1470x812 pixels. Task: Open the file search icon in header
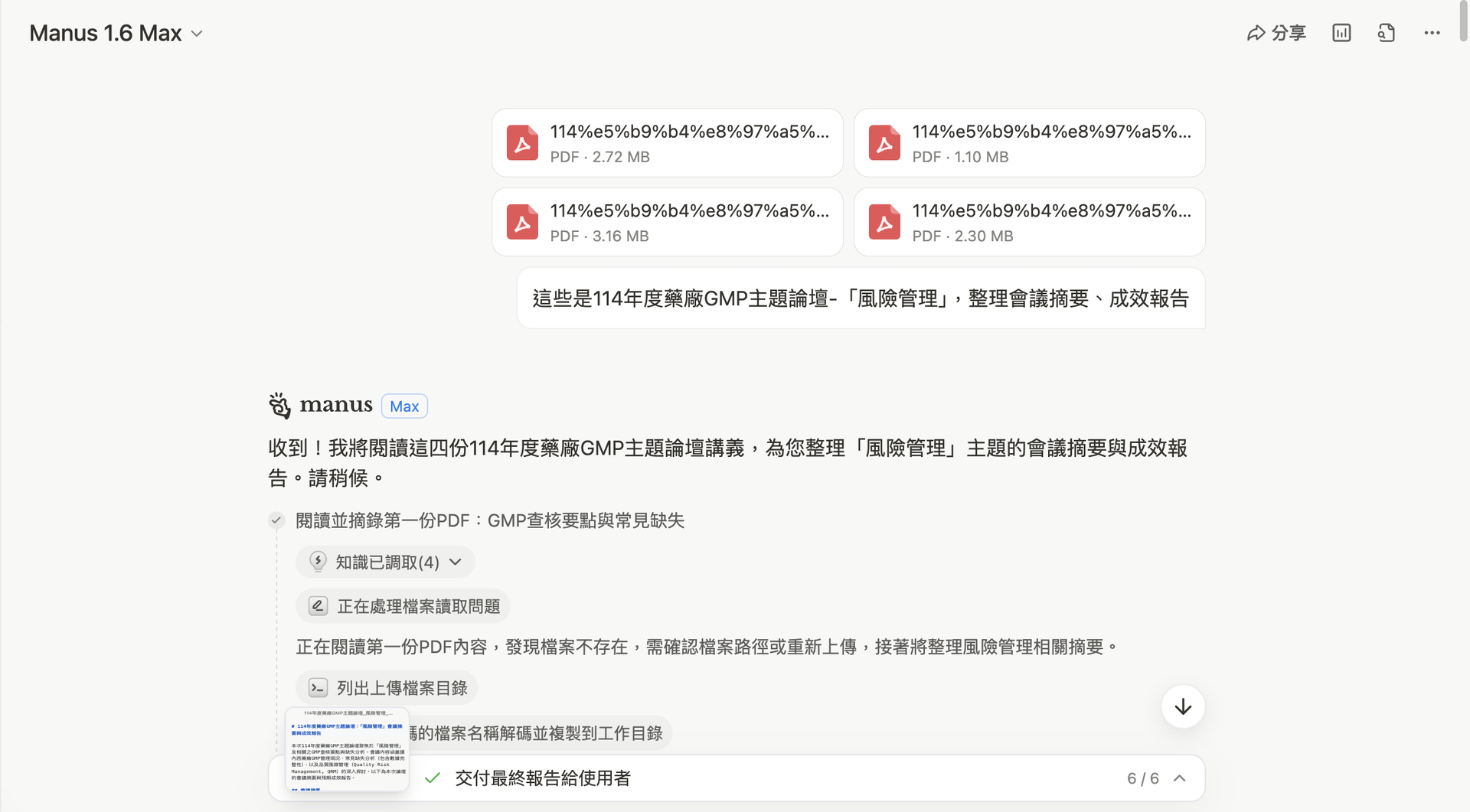coord(1387,33)
